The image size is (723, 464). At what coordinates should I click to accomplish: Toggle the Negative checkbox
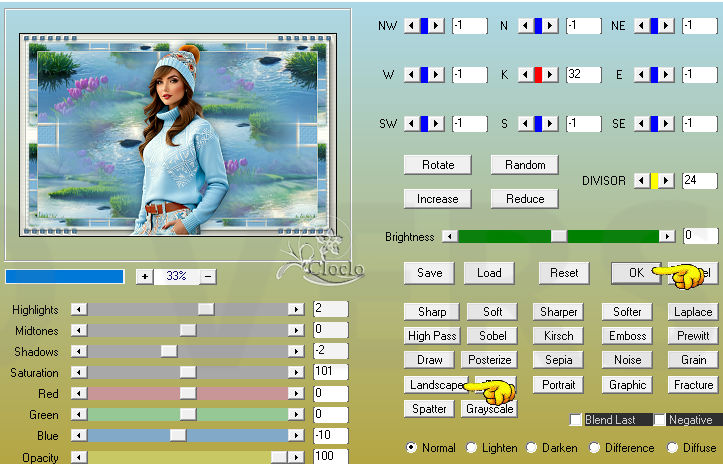point(661,420)
